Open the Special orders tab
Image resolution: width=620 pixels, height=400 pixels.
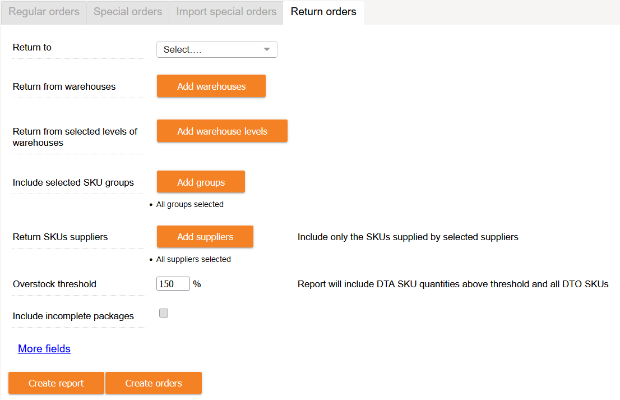pyautogui.click(x=127, y=12)
